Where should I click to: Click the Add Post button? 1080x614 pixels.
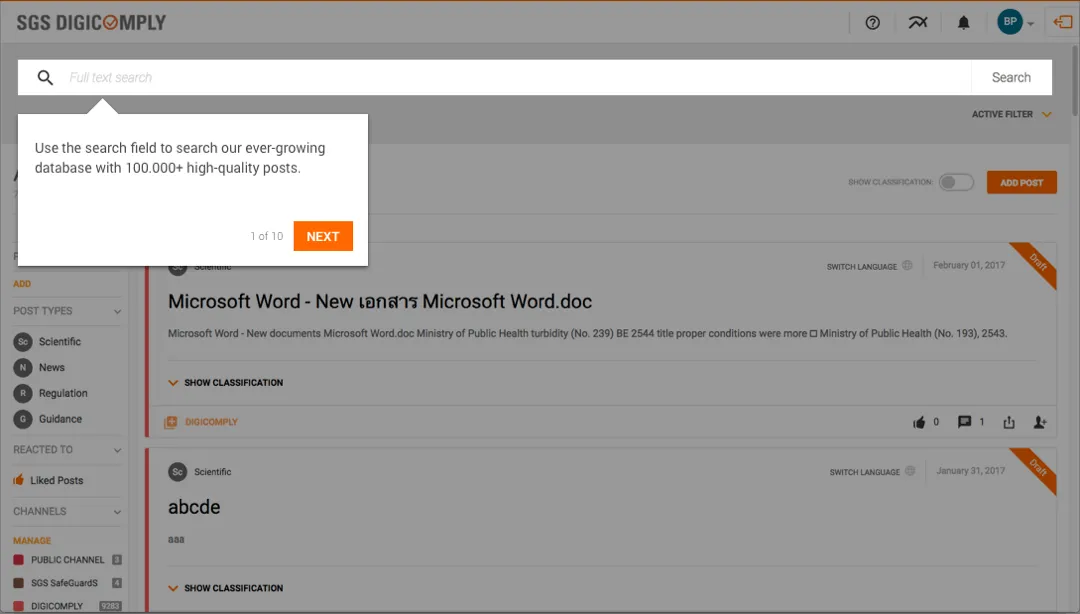point(1021,183)
